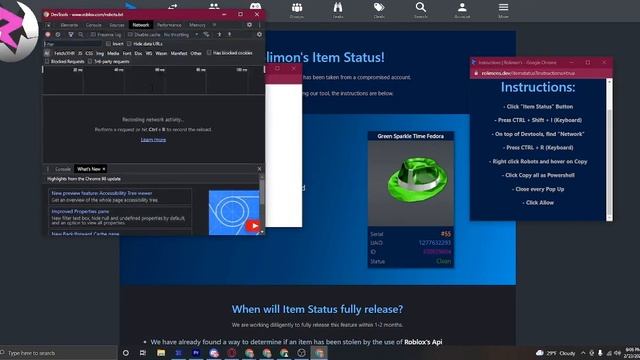640x360 pixels.
Task: Filter requests by Img type
Action: pyautogui.click(x=100, y=53)
